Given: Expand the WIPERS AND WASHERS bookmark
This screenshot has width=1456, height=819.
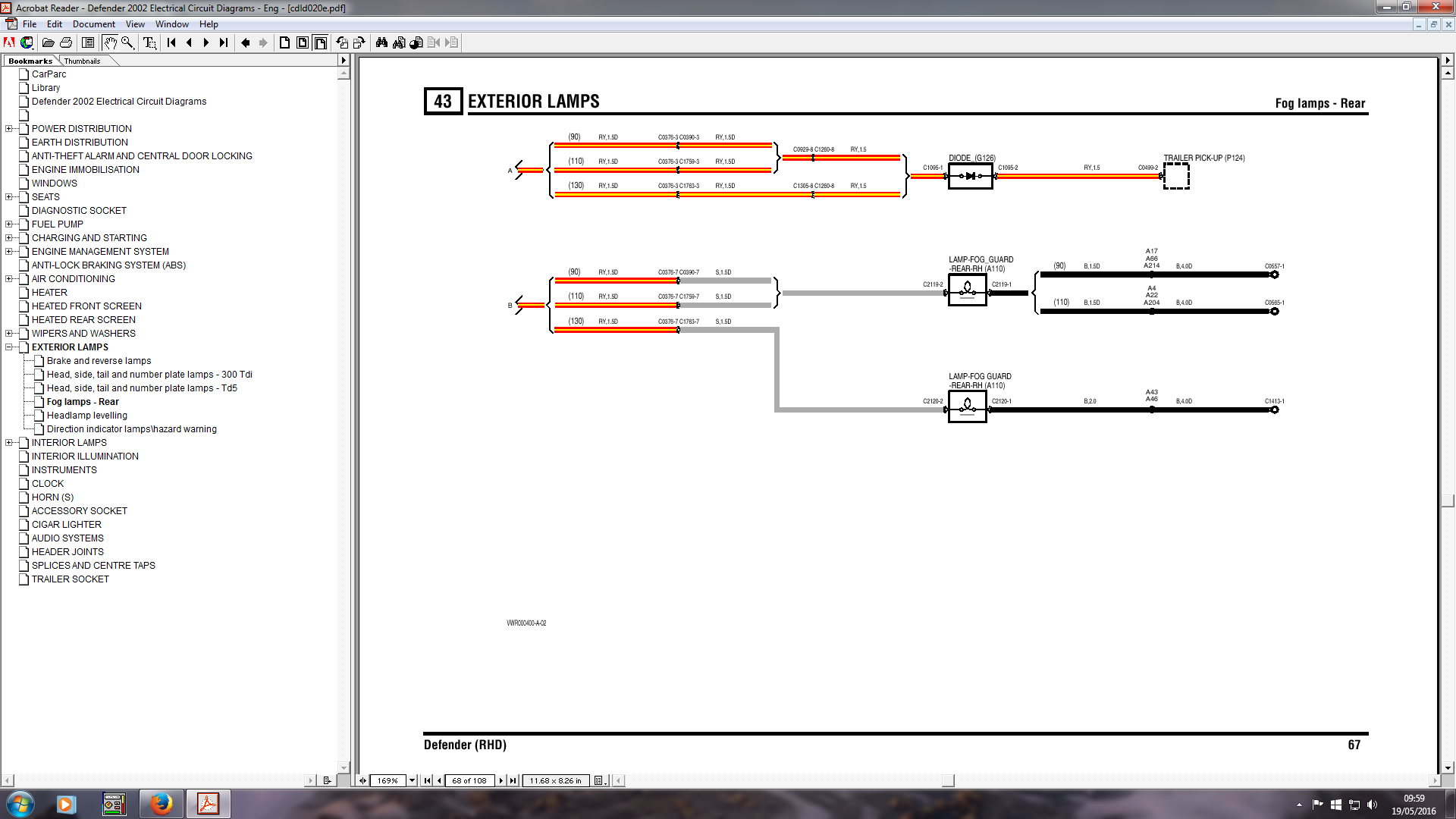Looking at the screenshot, I should click(x=9, y=334).
